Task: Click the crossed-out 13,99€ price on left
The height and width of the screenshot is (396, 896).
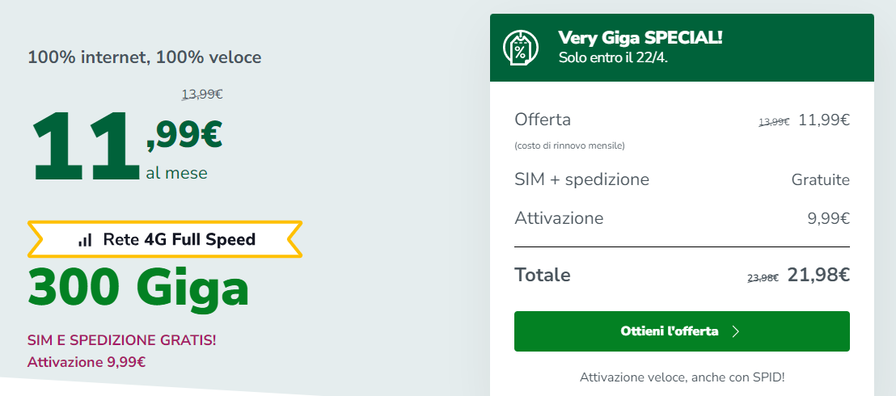Action: [x=202, y=94]
